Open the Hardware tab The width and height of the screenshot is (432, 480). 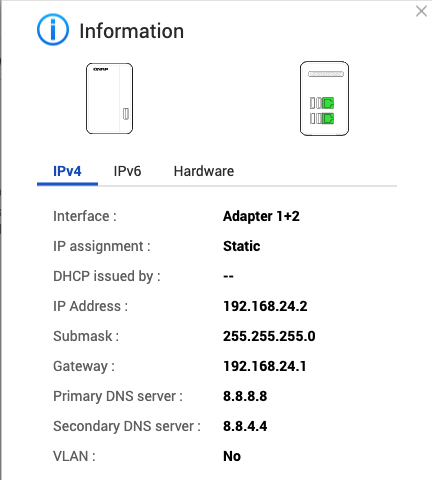coord(204,171)
